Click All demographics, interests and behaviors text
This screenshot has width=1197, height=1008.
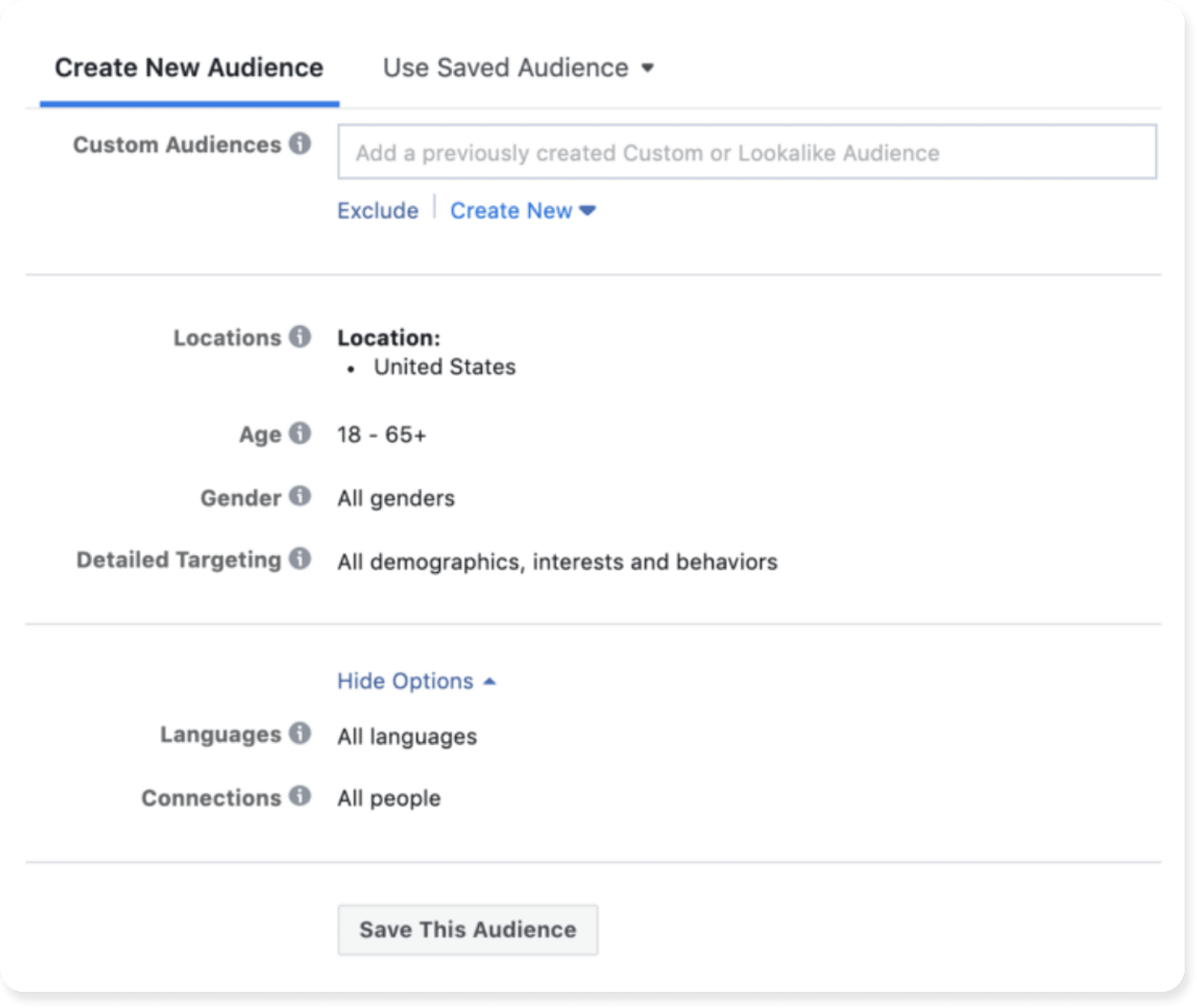tap(558, 562)
